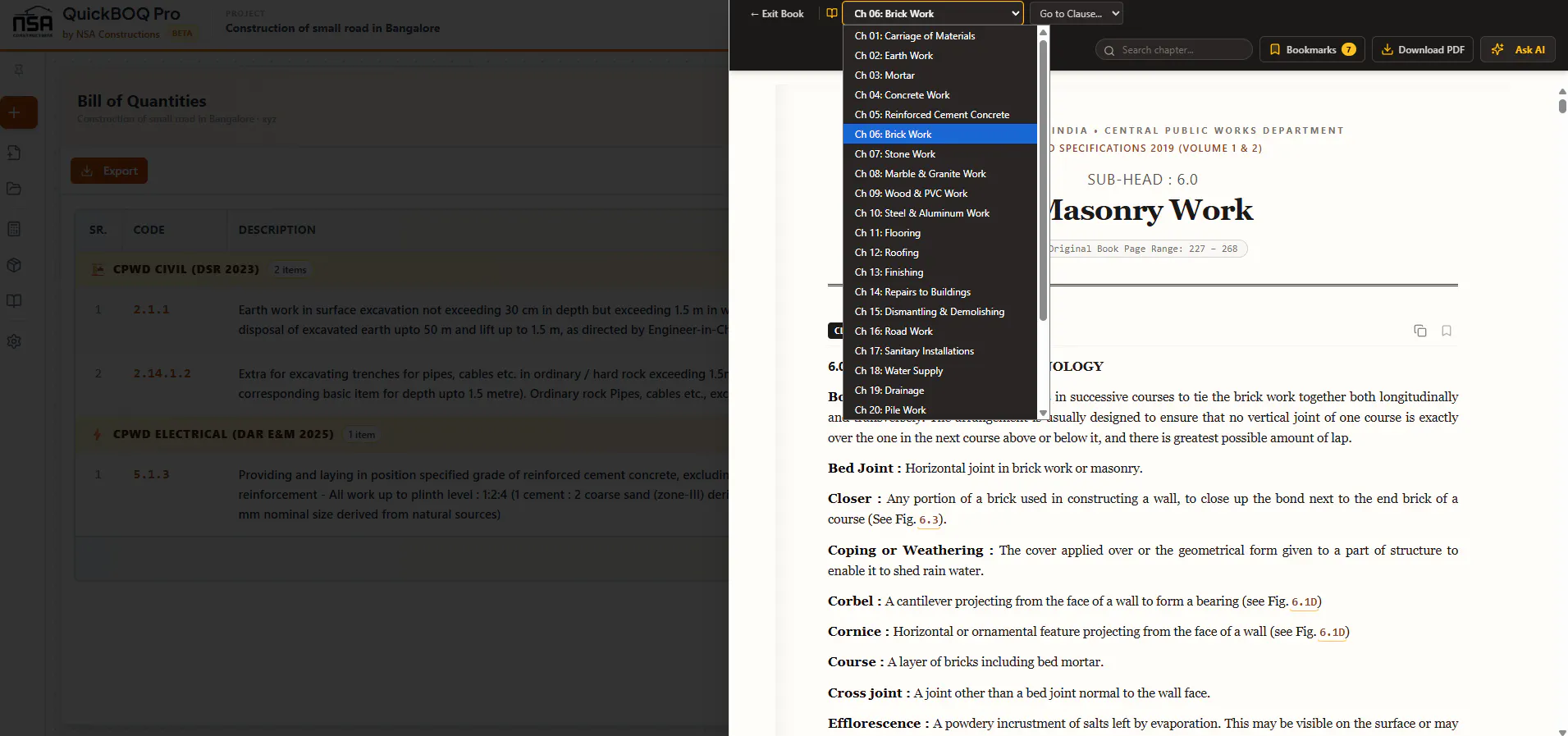
Task: Jump to Ch 12: Roofing
Action: (940, 253)
